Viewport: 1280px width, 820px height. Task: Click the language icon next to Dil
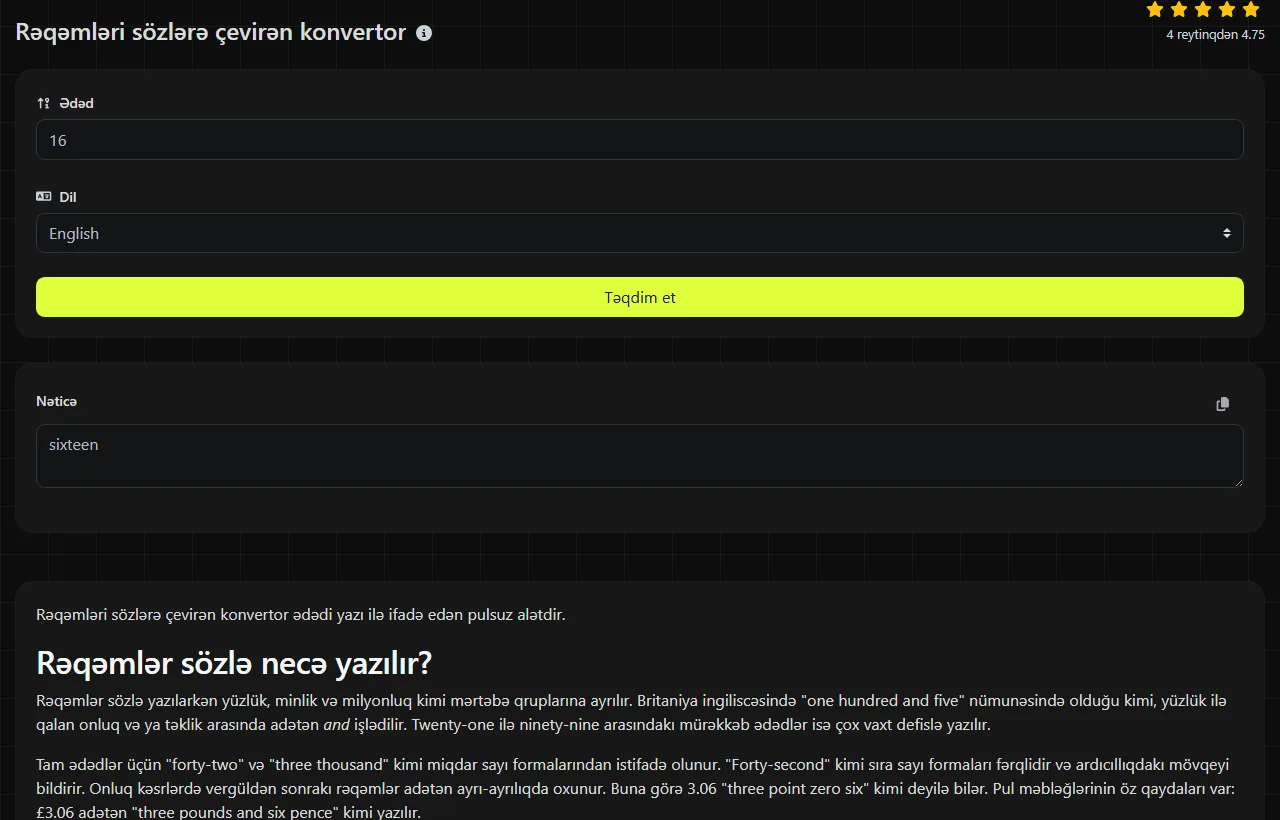[43, 197]
